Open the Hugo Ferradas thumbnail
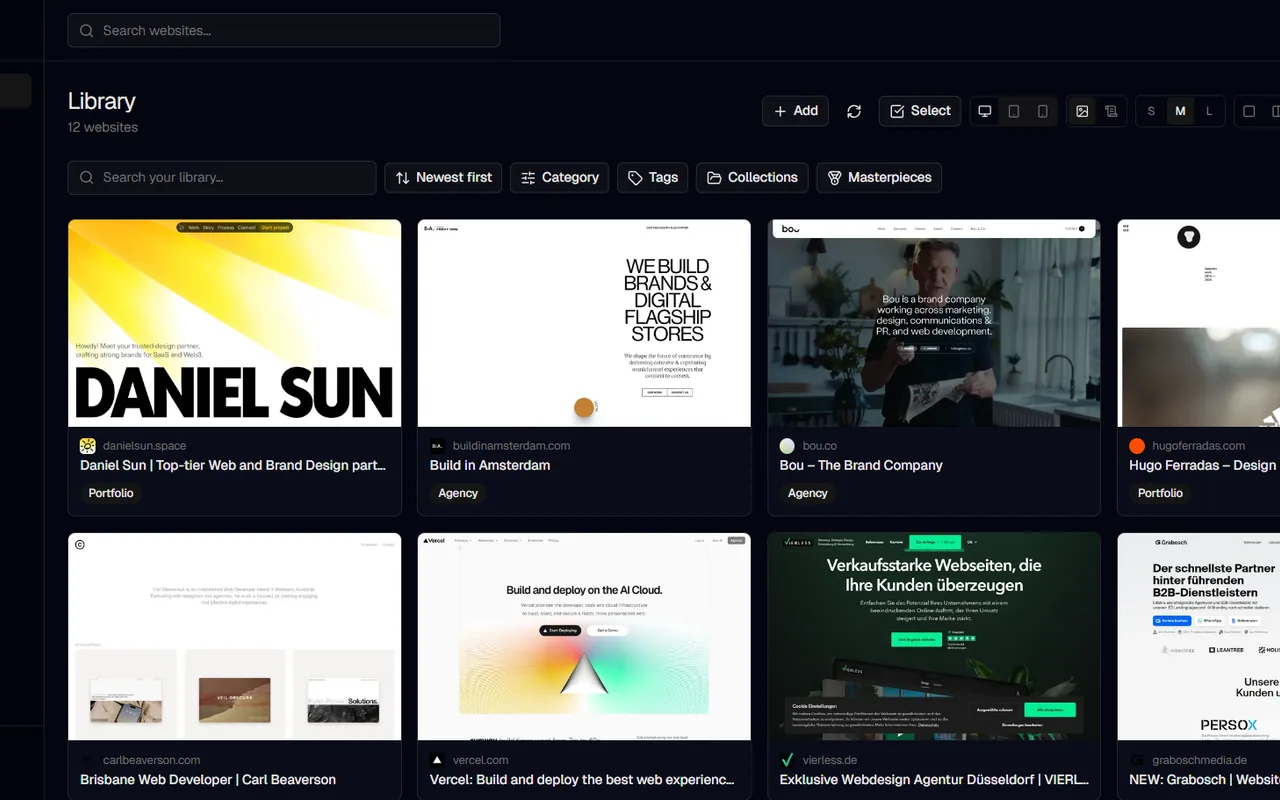The image size is (1280, 800). (x=1198, y=323)
